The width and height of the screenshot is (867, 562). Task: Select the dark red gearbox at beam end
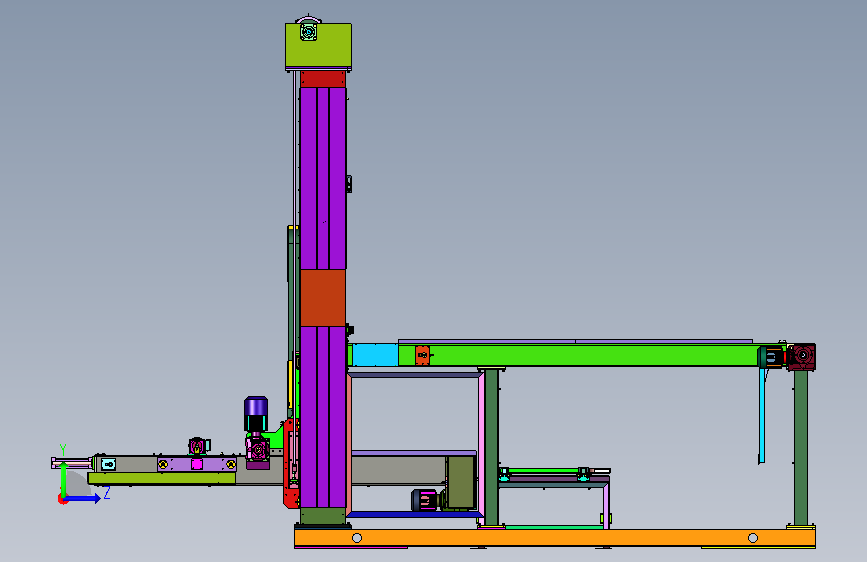(x=801, y=357)
